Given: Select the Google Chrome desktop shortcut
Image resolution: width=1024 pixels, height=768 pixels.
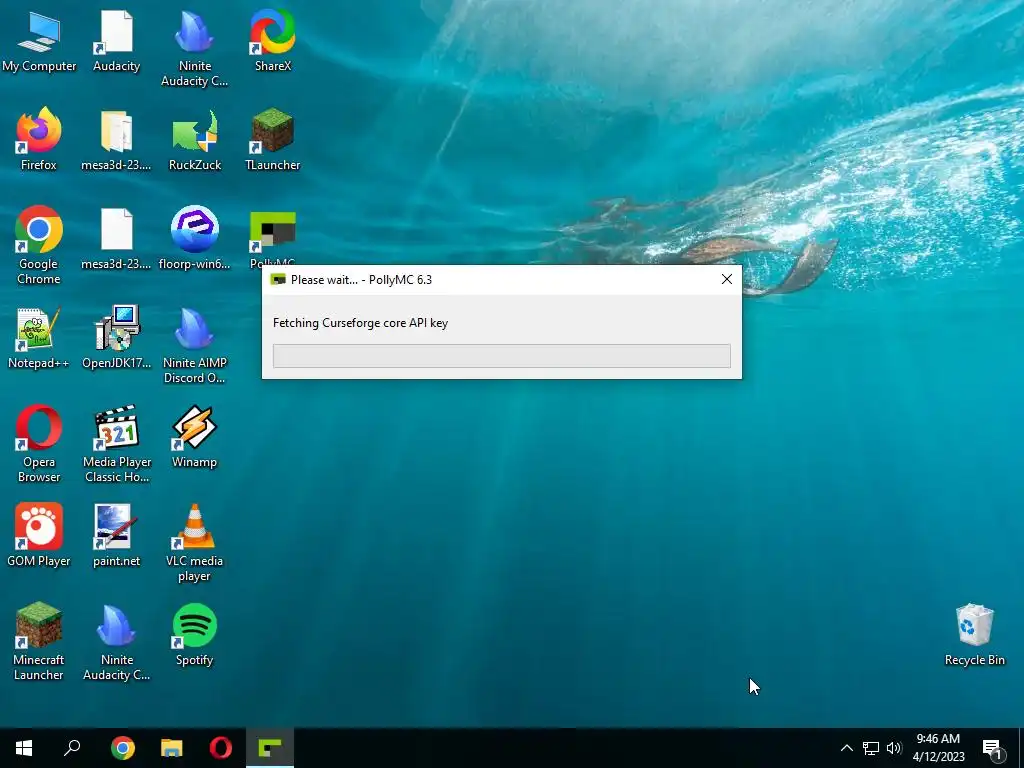Looking at the screenshot, I should coord(39,246).
